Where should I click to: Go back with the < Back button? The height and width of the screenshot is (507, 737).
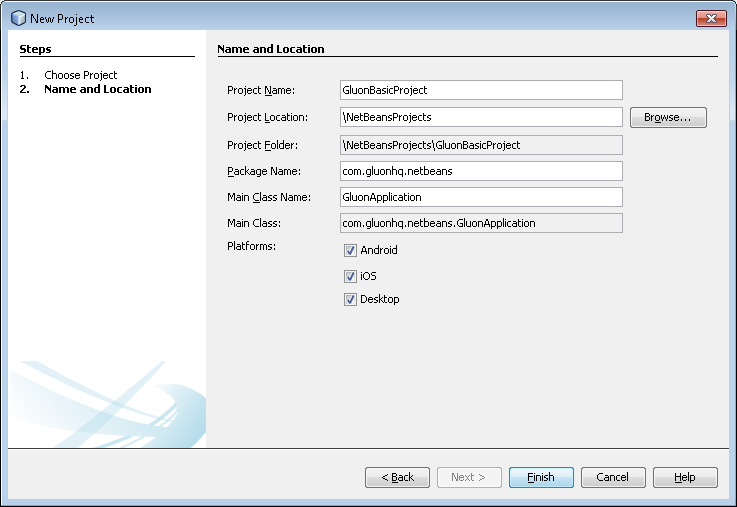[x=397, y=477]
